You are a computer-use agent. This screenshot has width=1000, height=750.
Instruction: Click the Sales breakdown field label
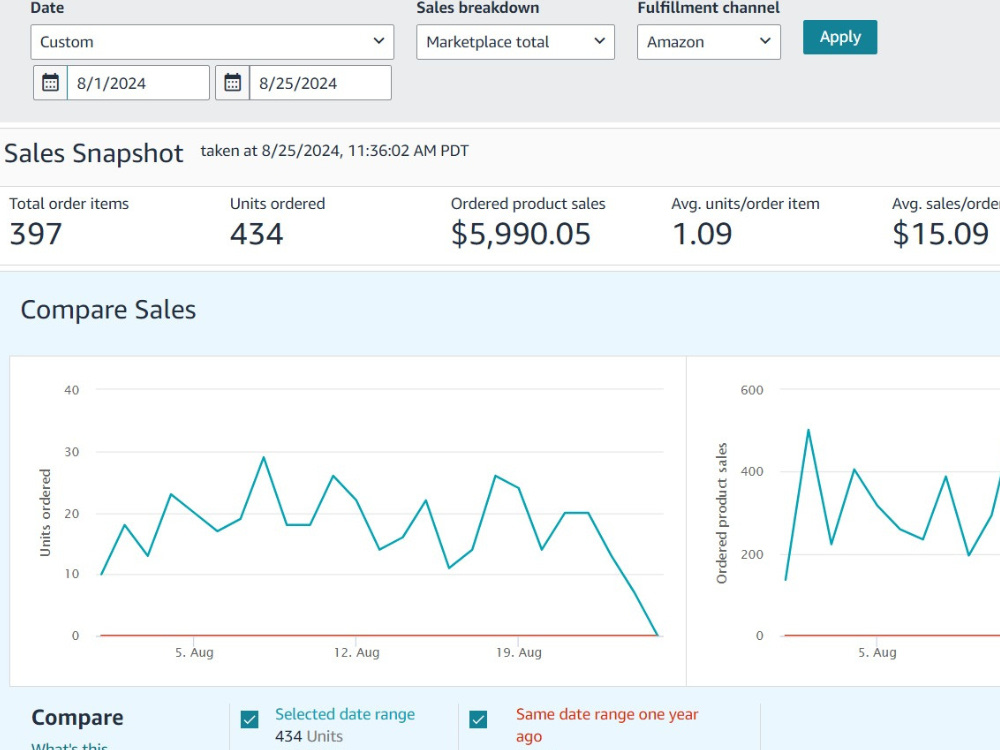[x=478, y=8]
